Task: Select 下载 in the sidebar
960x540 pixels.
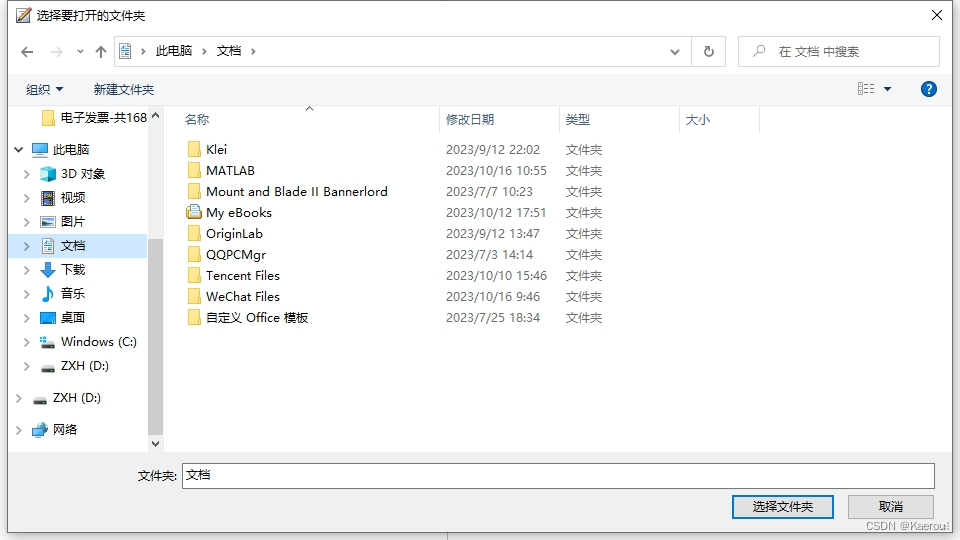Action: pyautogui.click(x=62, y=270)
